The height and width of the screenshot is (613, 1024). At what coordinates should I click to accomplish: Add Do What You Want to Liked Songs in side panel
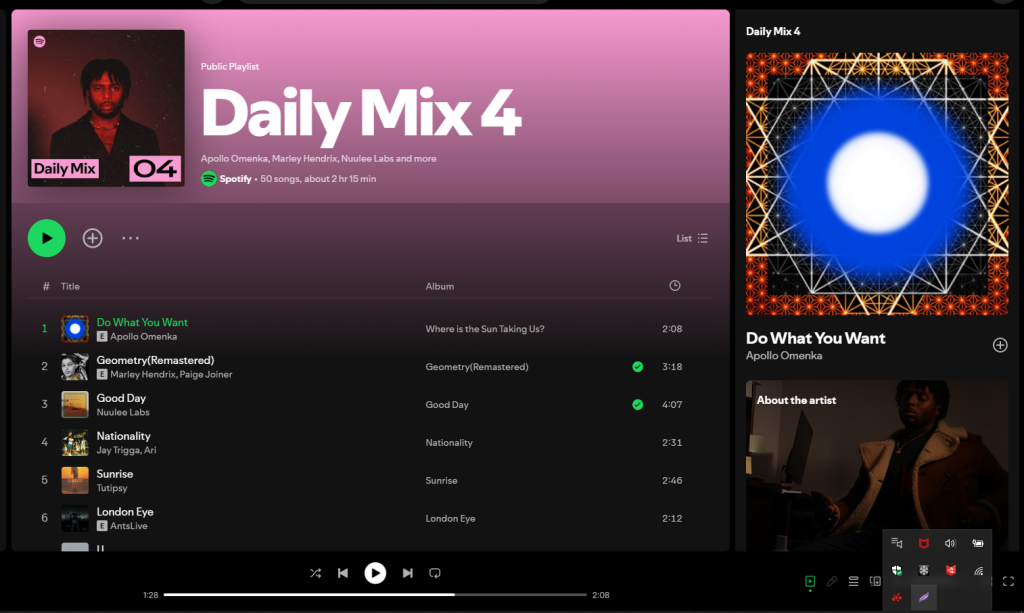coord(1000,345)
